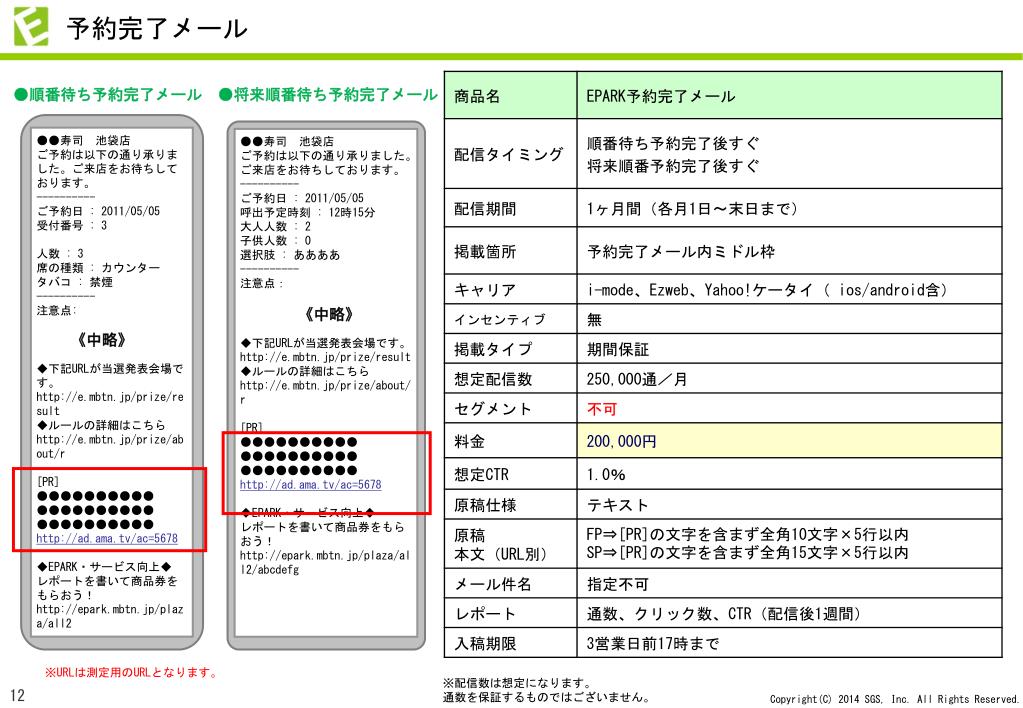Screen dimensions: 1023x708
Task: Click 予約完了メール内ミドル枠 value
Action: 680,251
